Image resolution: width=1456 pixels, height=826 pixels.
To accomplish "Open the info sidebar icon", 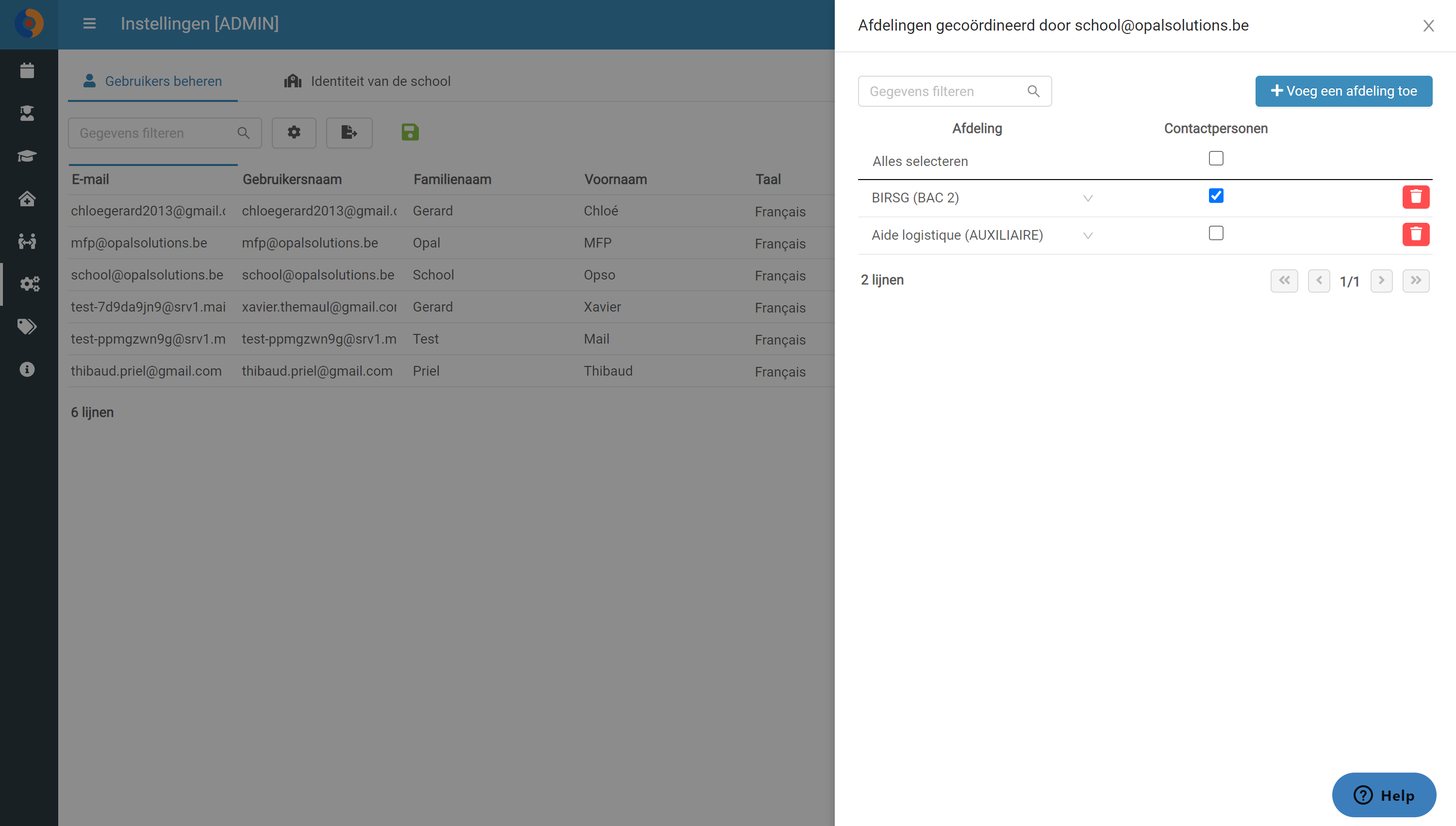I will coord(27,369).
